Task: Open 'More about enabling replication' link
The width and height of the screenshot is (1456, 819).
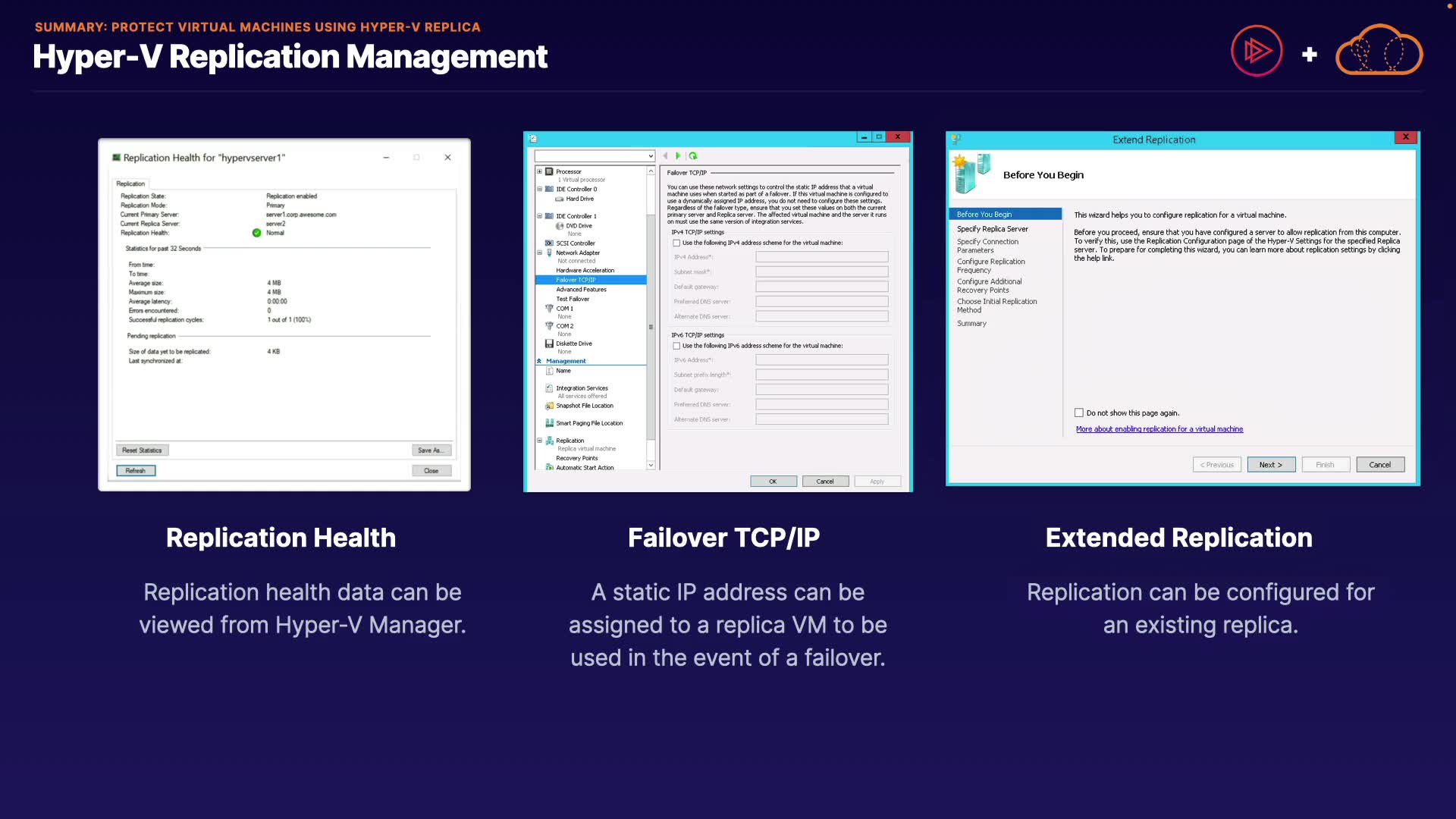Action: pyautogui.click(x=1159, y=429)
